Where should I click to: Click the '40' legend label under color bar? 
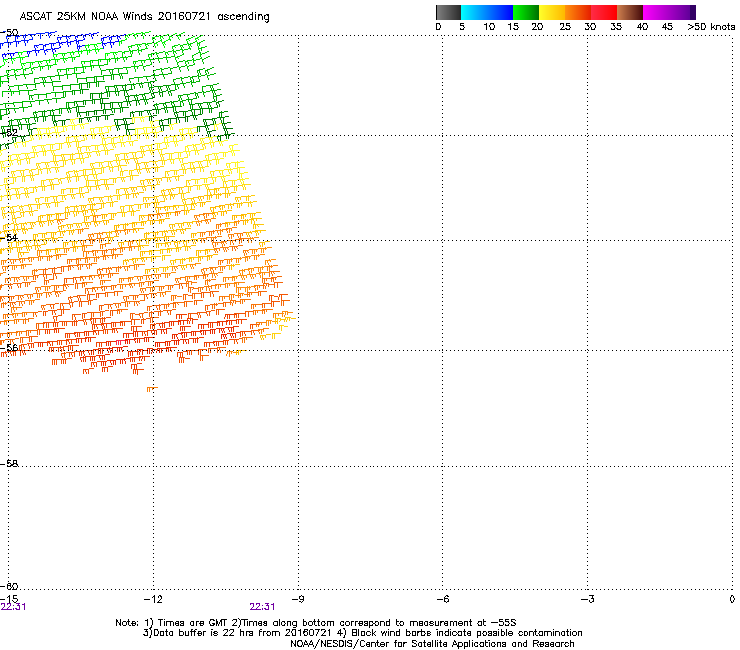pos(642,27)
